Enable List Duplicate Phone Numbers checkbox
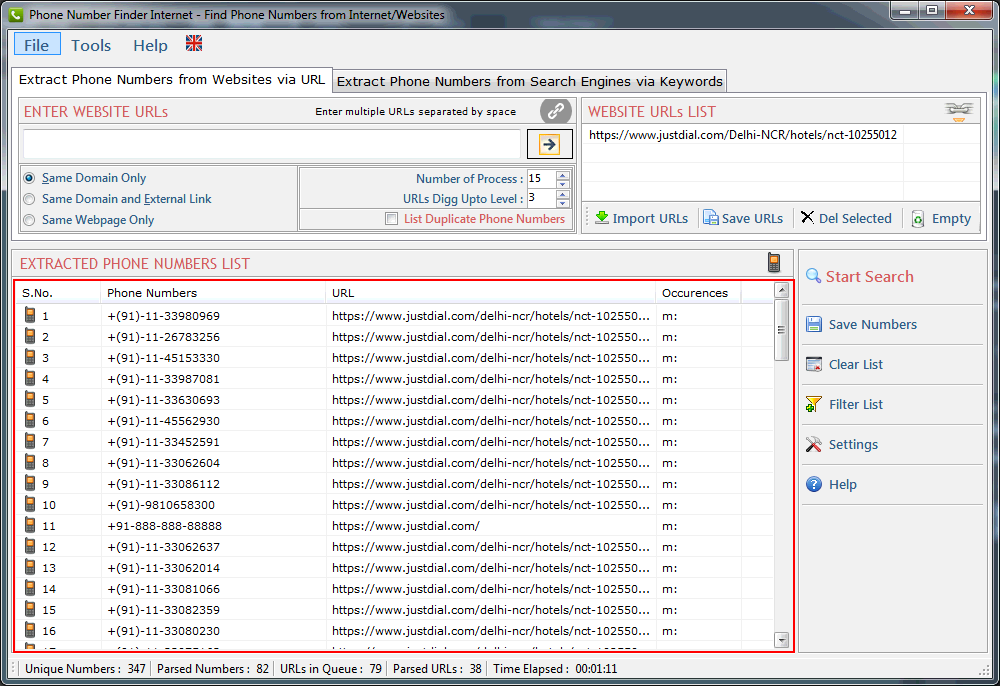Screen dimensions: 1000x686 pyautogui.click(x=392, y=219)
